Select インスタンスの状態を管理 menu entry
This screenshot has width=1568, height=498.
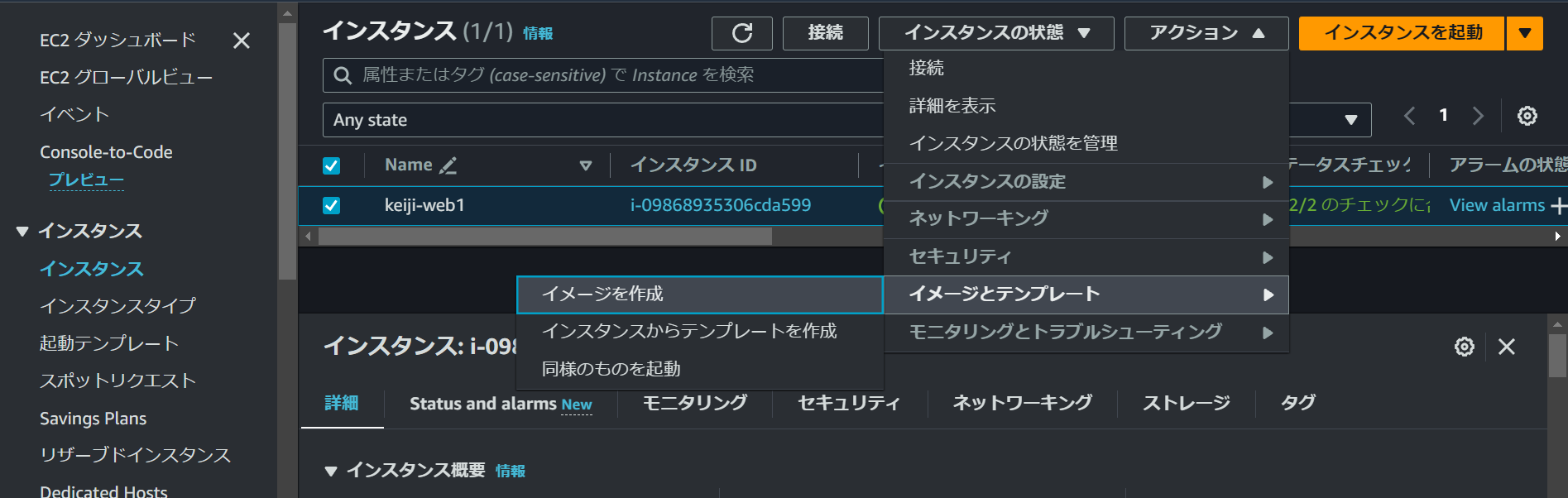[1086, 143]
